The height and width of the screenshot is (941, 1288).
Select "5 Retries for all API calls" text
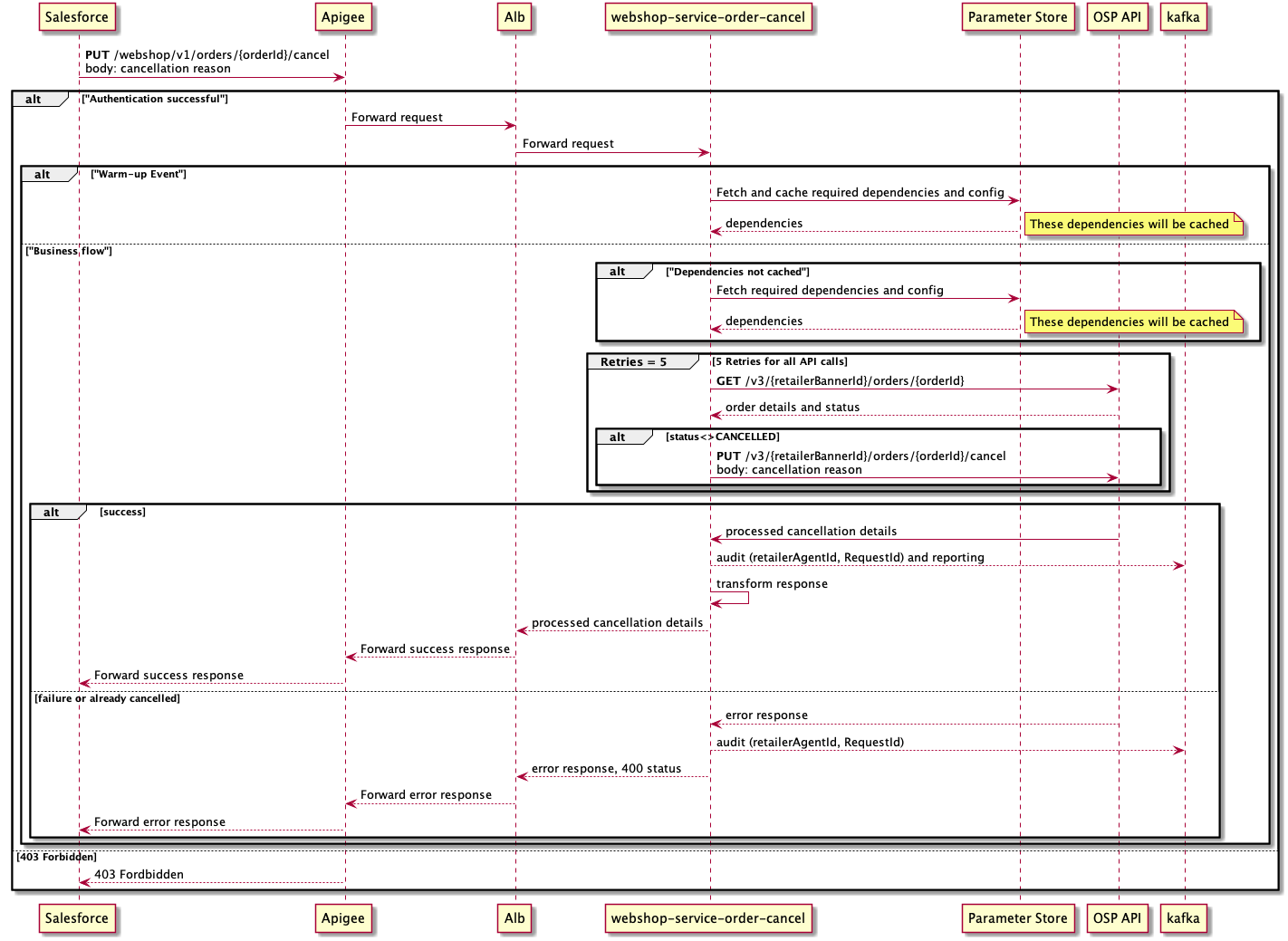780,361
